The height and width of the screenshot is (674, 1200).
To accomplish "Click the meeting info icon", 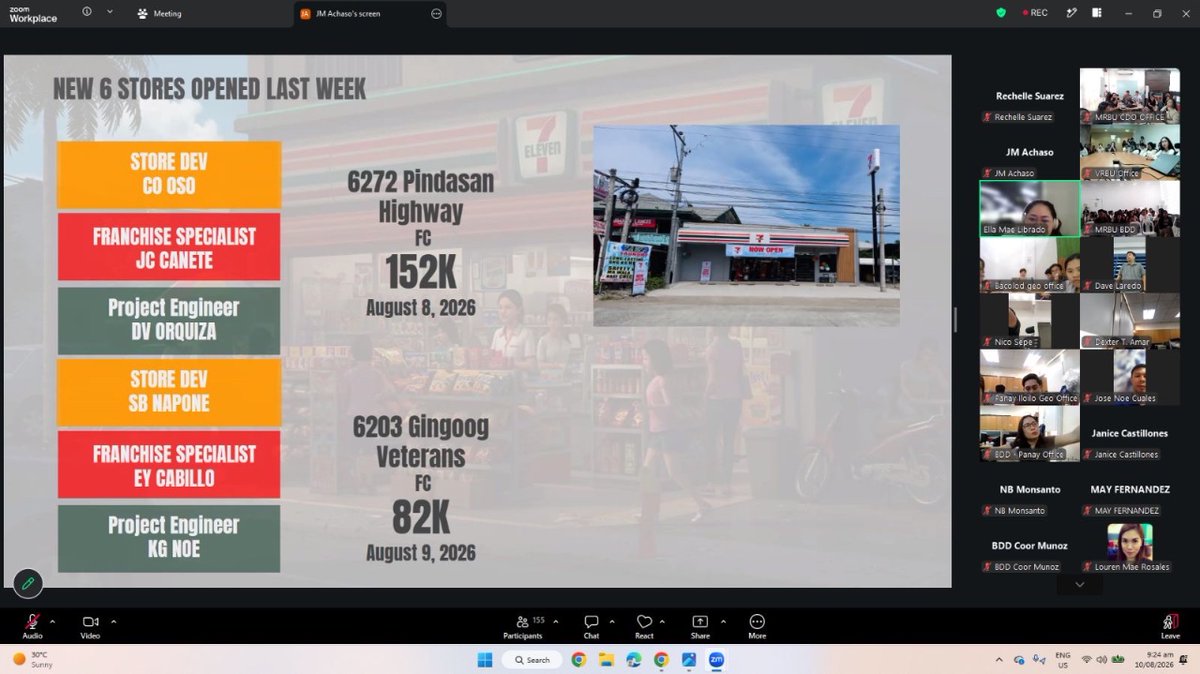I will click(87, 12).
